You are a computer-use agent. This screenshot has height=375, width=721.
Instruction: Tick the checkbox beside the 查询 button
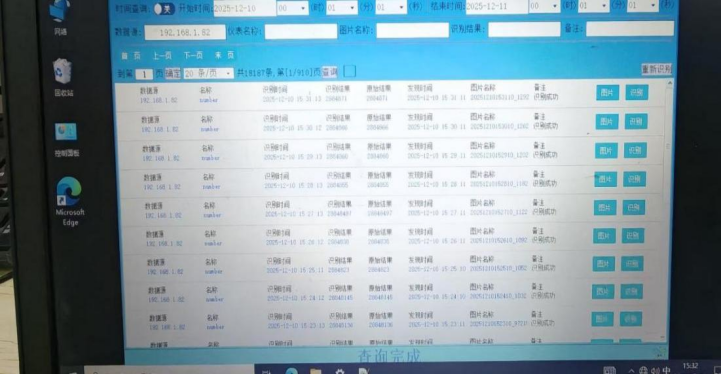pyautogui.click(x=350, y=71)
